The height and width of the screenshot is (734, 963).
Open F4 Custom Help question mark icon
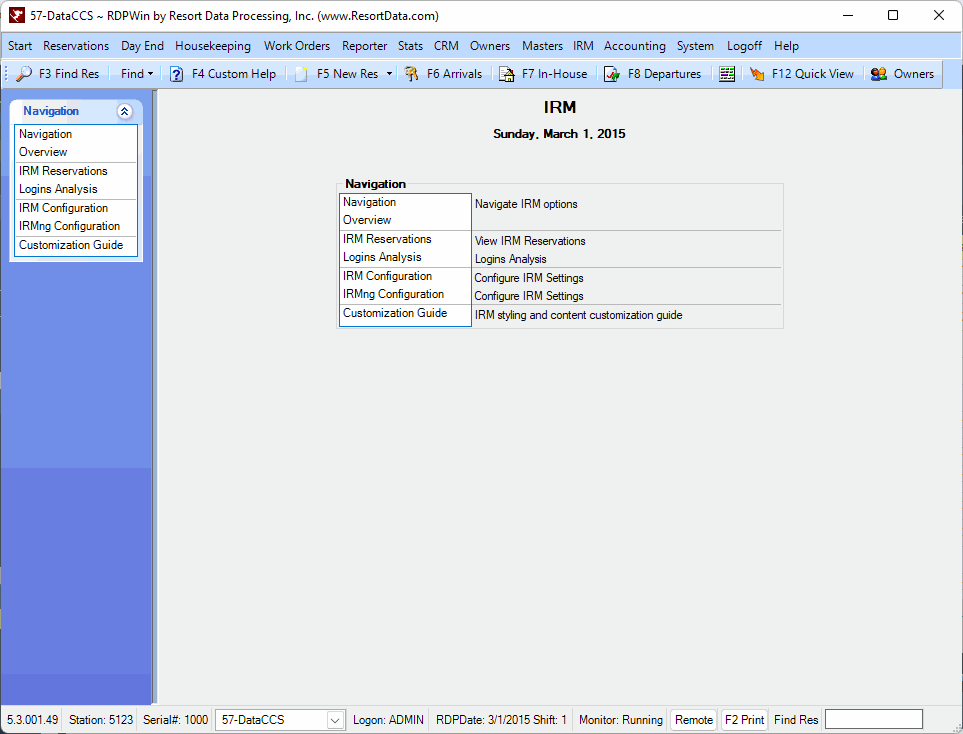(176, 74)
